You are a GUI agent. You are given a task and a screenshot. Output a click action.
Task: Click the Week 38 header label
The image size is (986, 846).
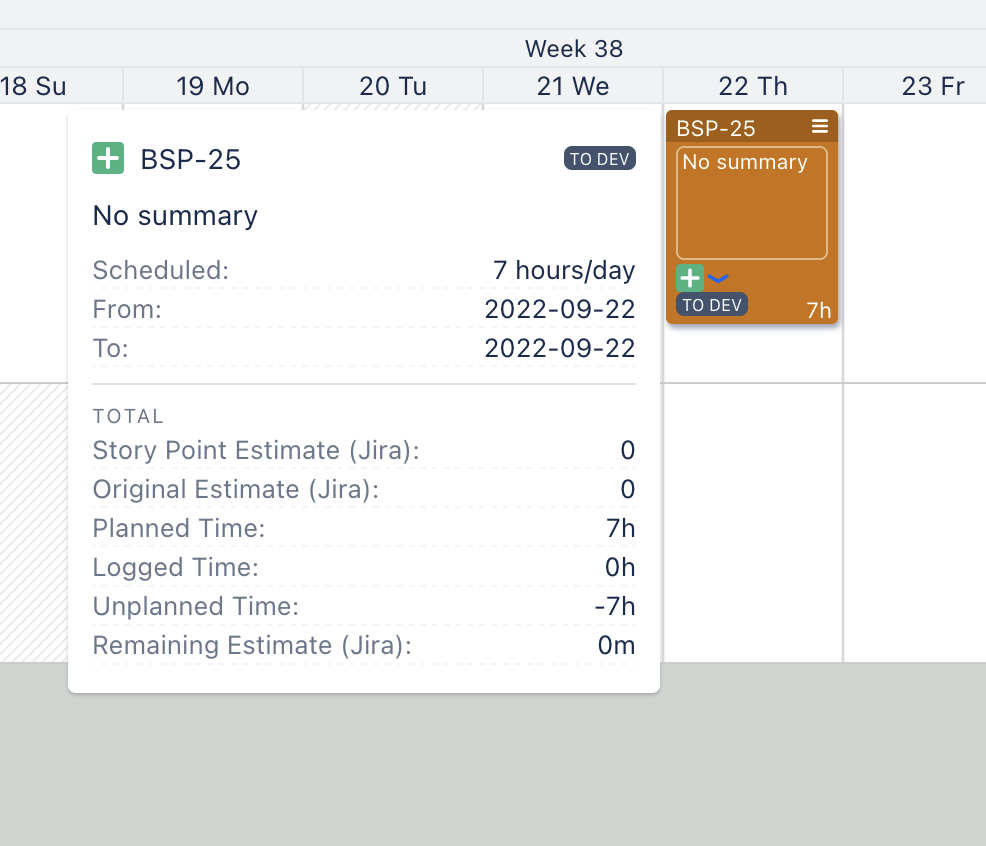[x=573, y=48]
